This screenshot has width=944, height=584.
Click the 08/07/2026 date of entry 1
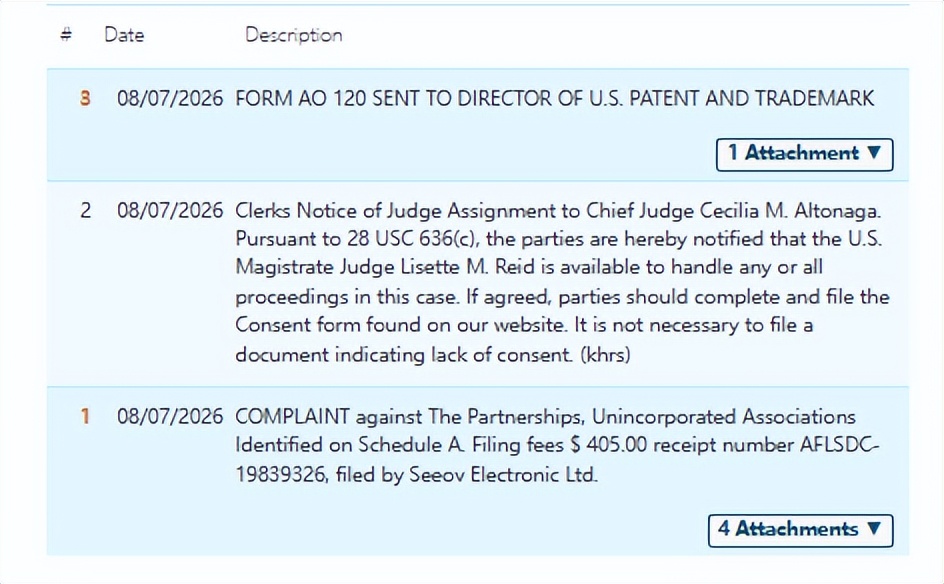(170, 416)
